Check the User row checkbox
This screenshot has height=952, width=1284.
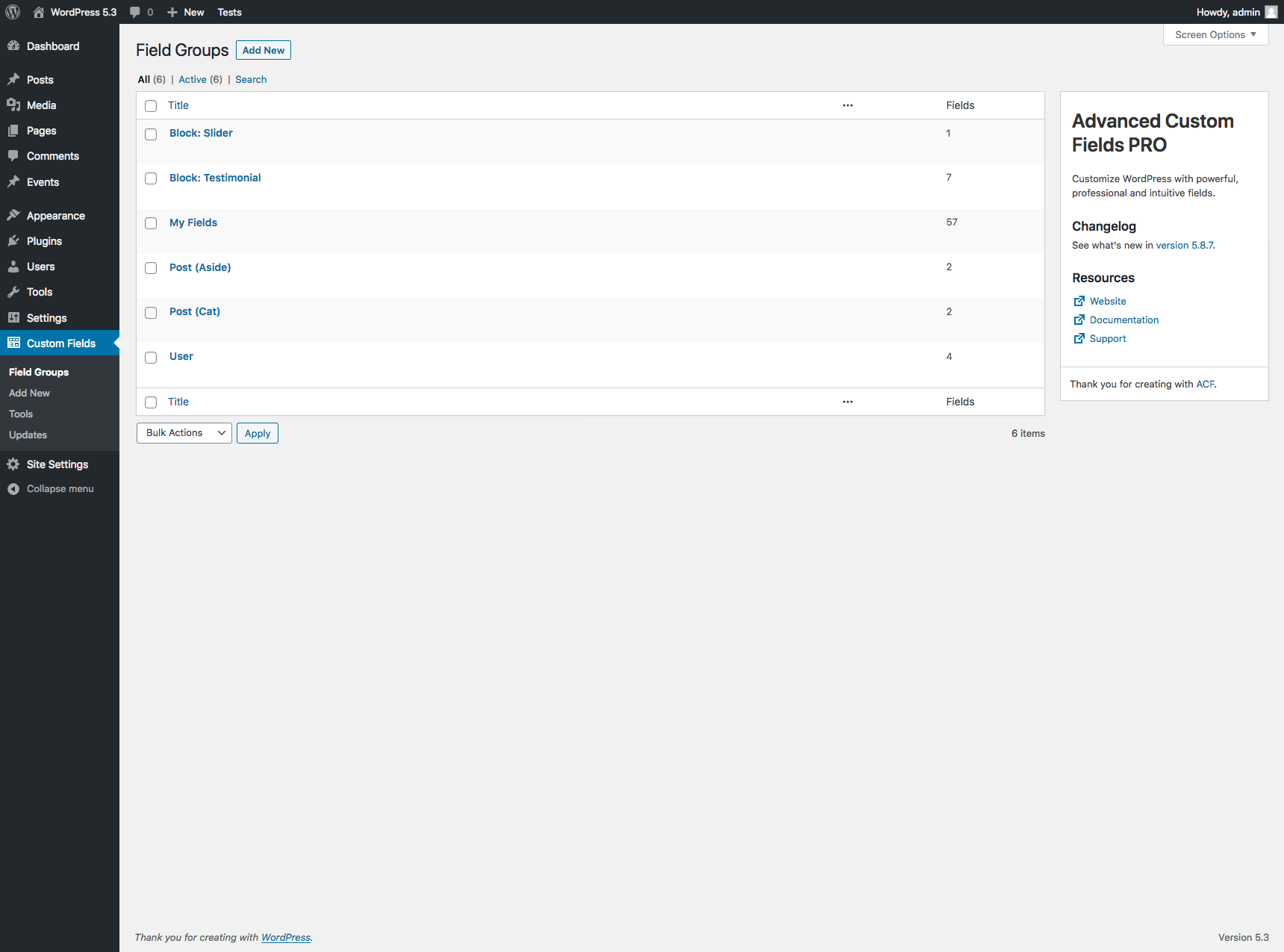click(x=151, y=358)
